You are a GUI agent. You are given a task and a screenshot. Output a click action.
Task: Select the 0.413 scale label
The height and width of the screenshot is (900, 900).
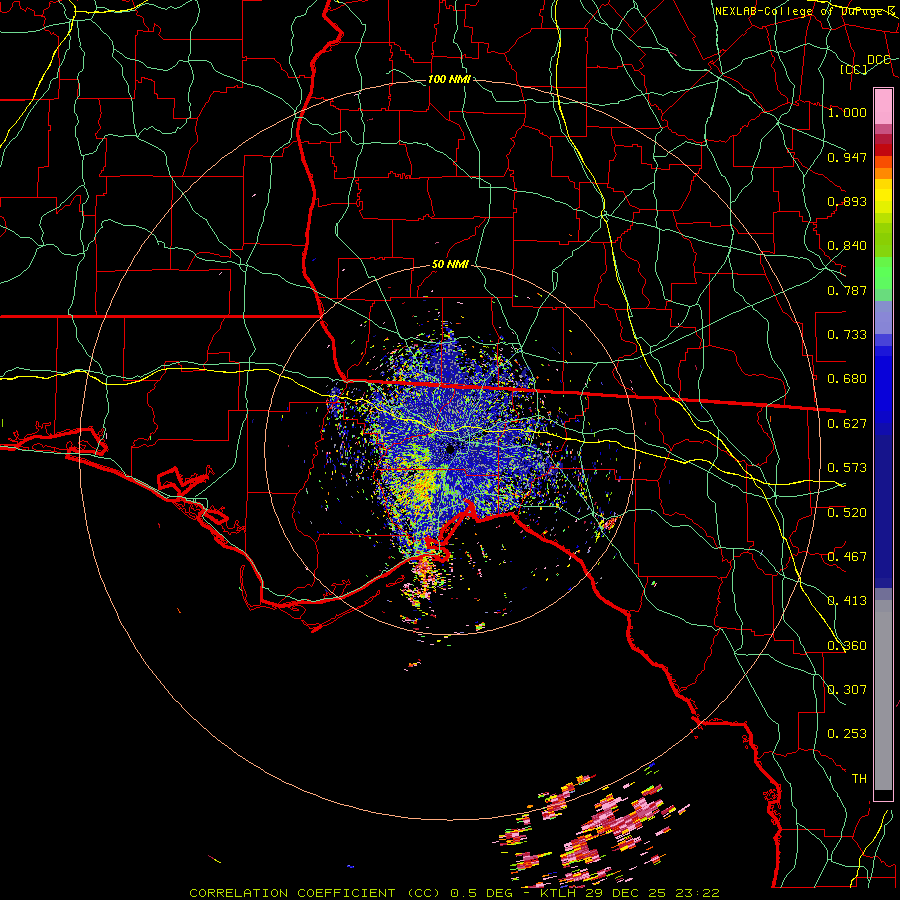[x=847, y=601]
